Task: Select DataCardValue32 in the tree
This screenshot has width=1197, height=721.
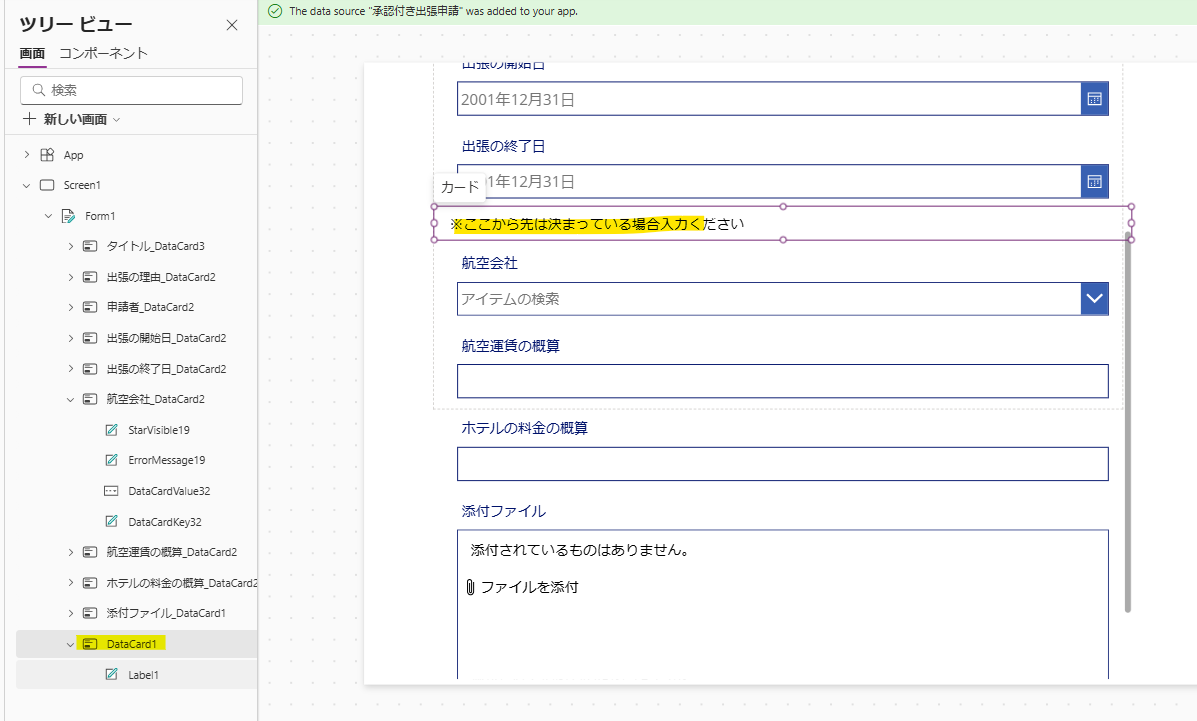Action: [x=169, y=491]
